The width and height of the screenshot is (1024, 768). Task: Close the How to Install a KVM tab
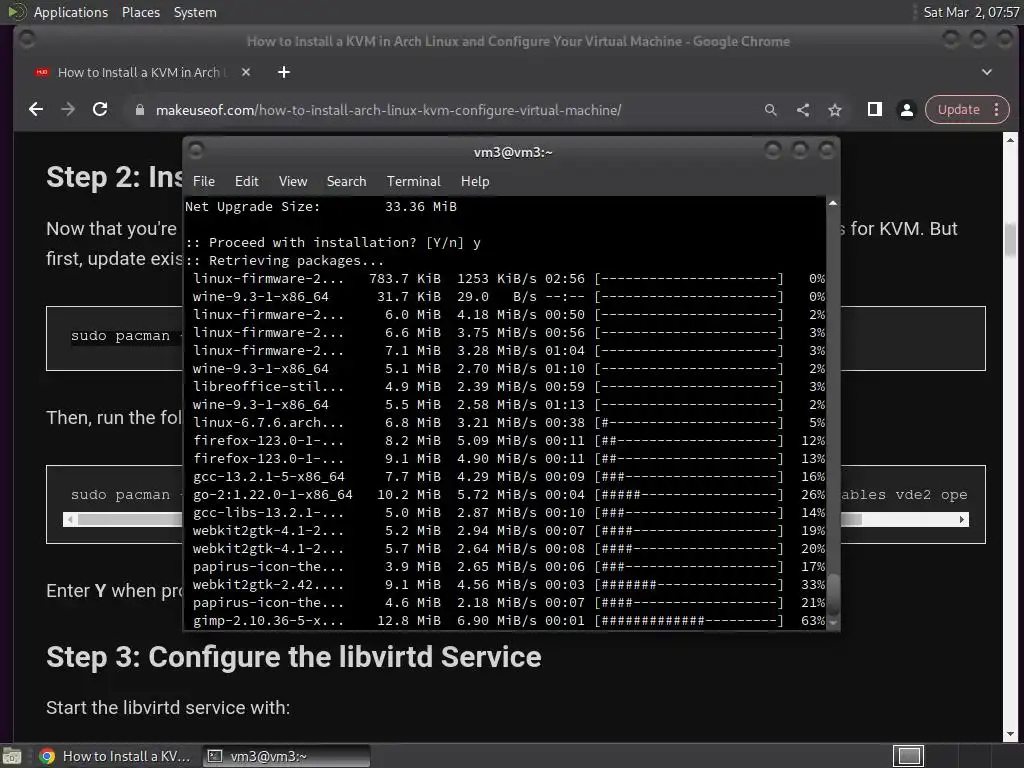(246, 72)
